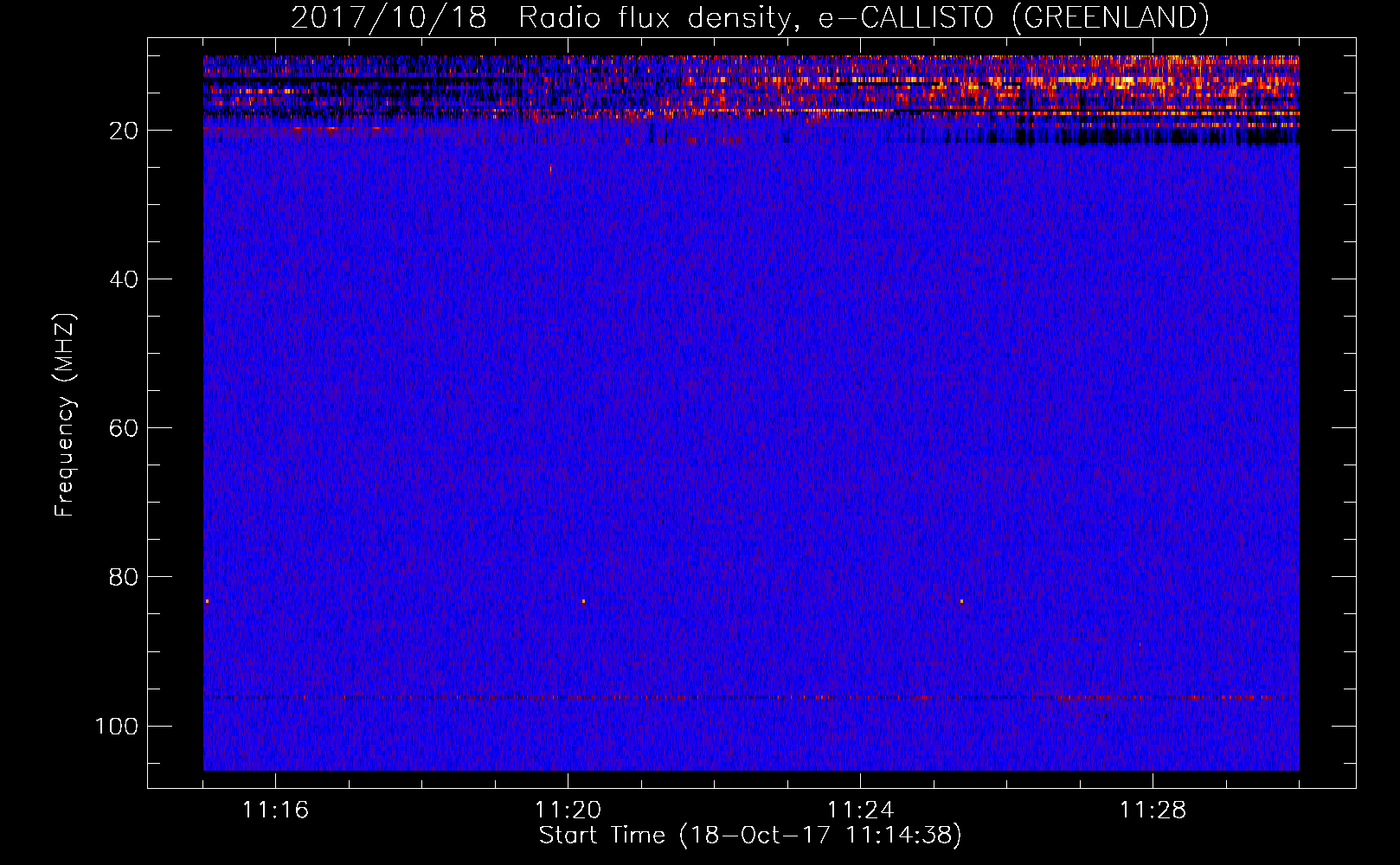Click the 11:16 time tick label

coord(275,810)
